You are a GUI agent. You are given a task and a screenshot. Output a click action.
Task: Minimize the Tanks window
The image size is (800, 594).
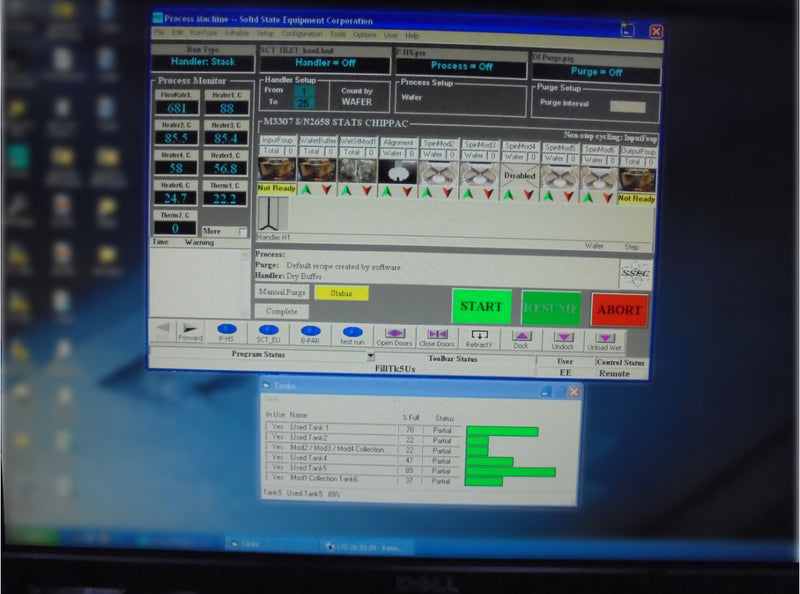click(x=545, y=392)
